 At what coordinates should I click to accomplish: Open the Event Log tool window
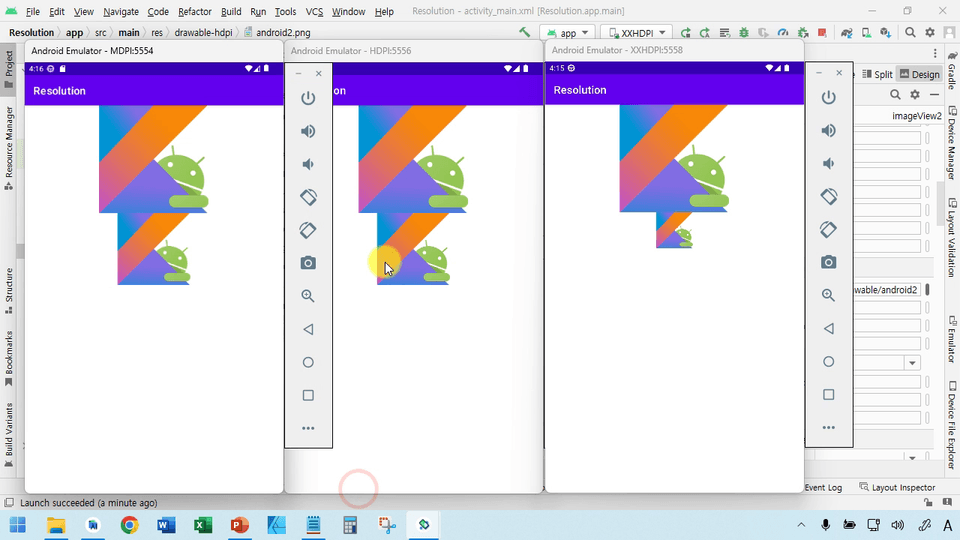coord(823,487)
